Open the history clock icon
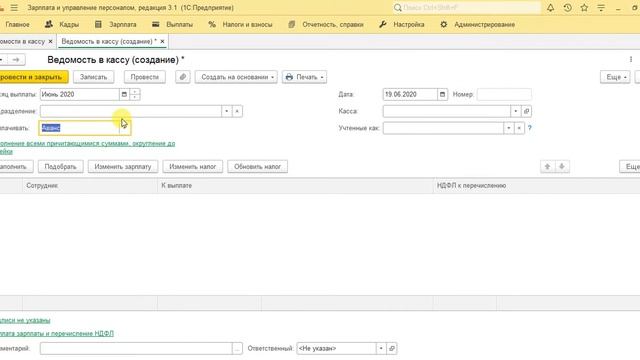 [x=567, y=8]
